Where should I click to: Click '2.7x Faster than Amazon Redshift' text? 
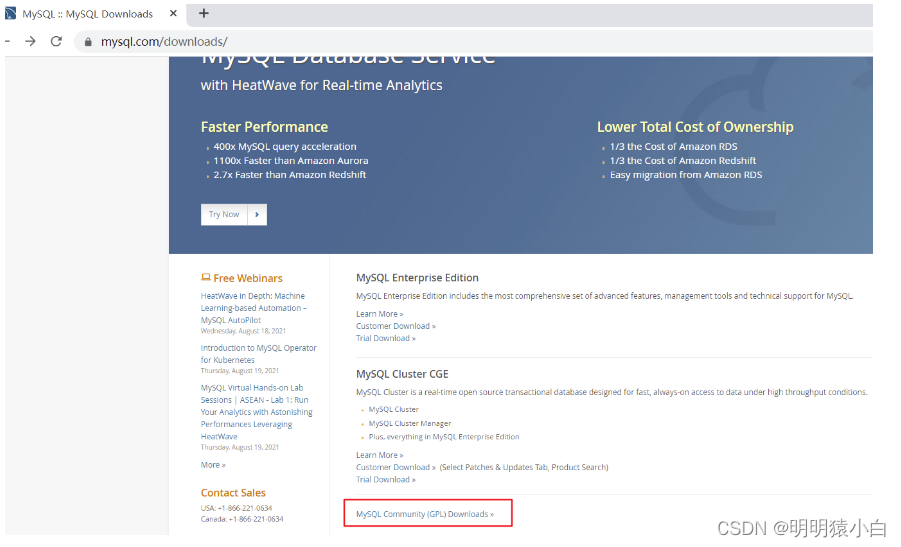(290, 175)
